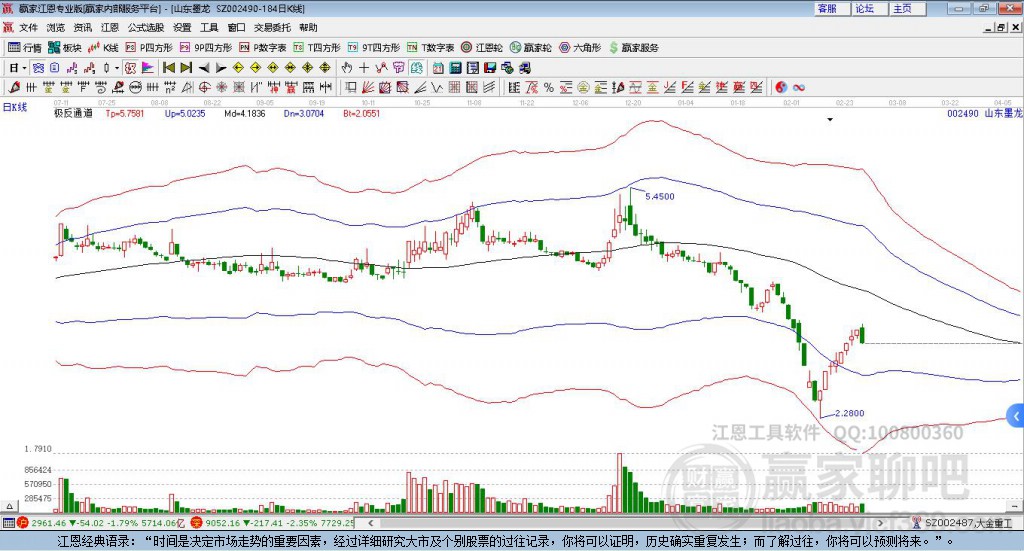Viewport: 1024px width, 551px height.
Task: Click the Shenzhen index 9052.16 status
Action: (x=273, y=523)
